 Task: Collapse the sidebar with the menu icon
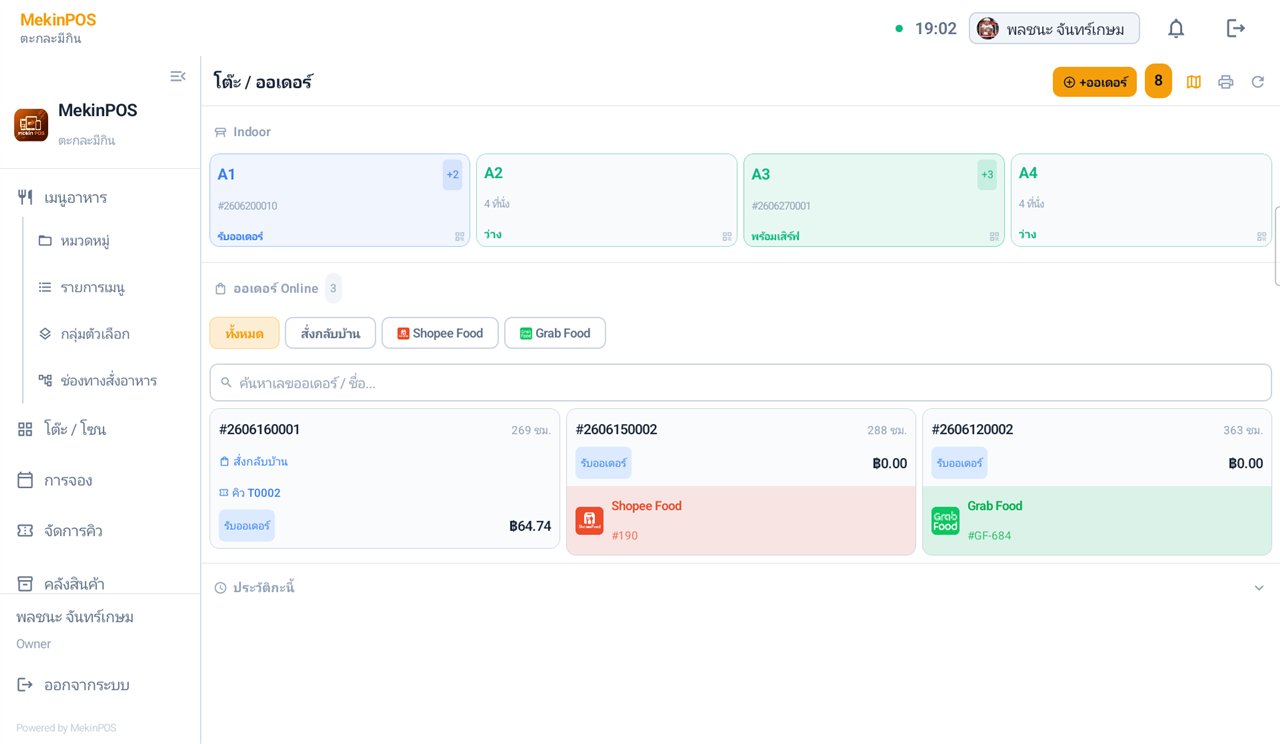[177, 76]
